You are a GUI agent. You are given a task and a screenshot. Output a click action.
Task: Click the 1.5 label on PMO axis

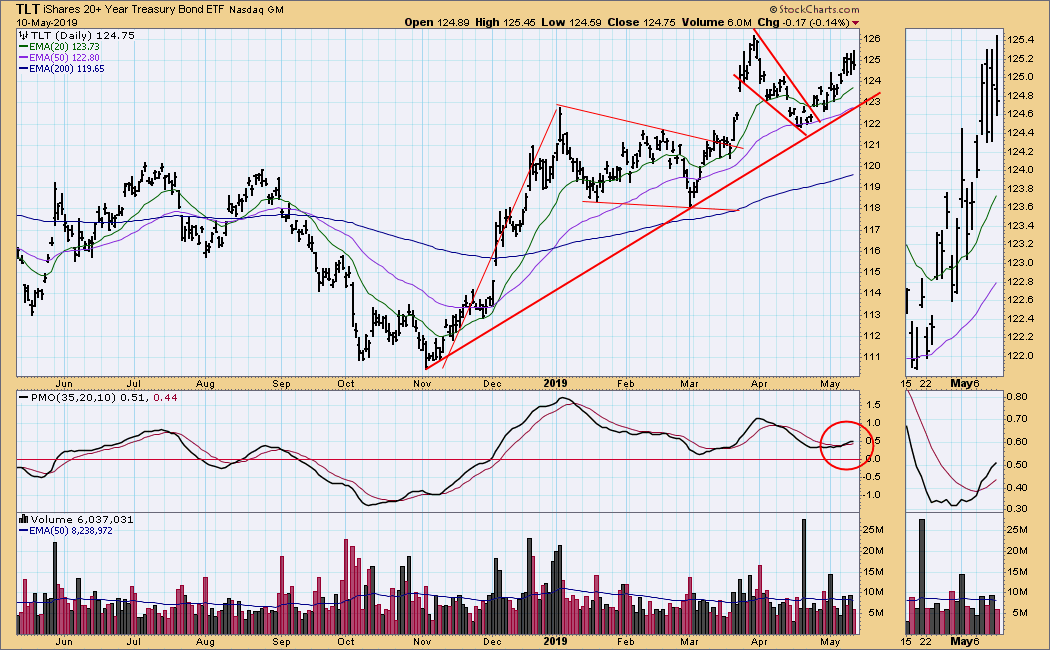(873, 405)
